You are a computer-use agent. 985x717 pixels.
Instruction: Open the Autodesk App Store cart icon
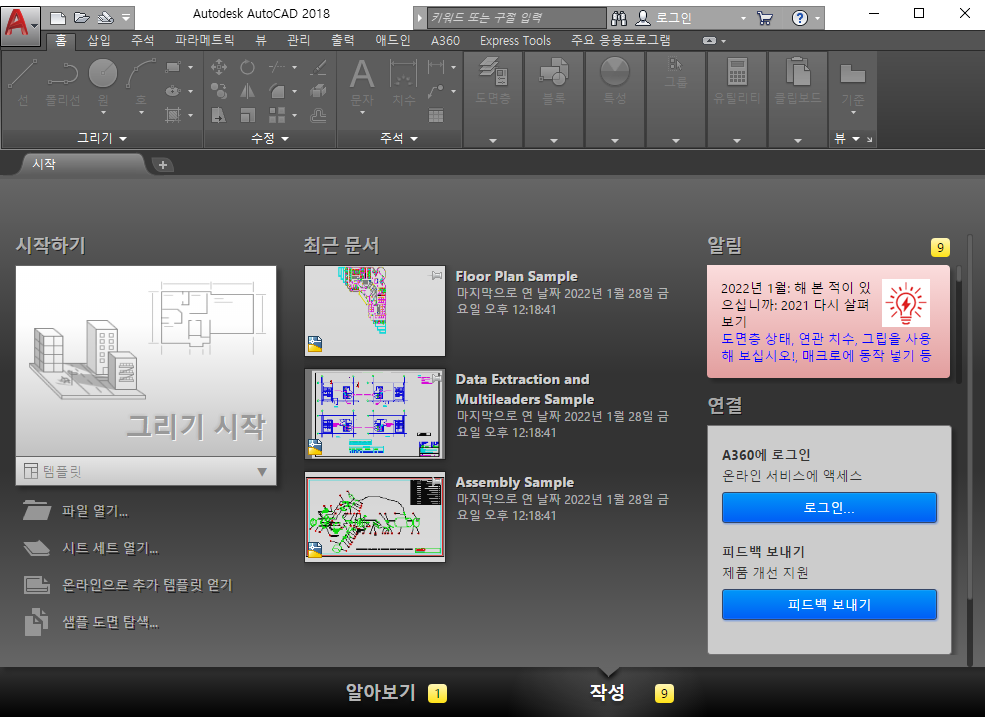coord(765,18)
